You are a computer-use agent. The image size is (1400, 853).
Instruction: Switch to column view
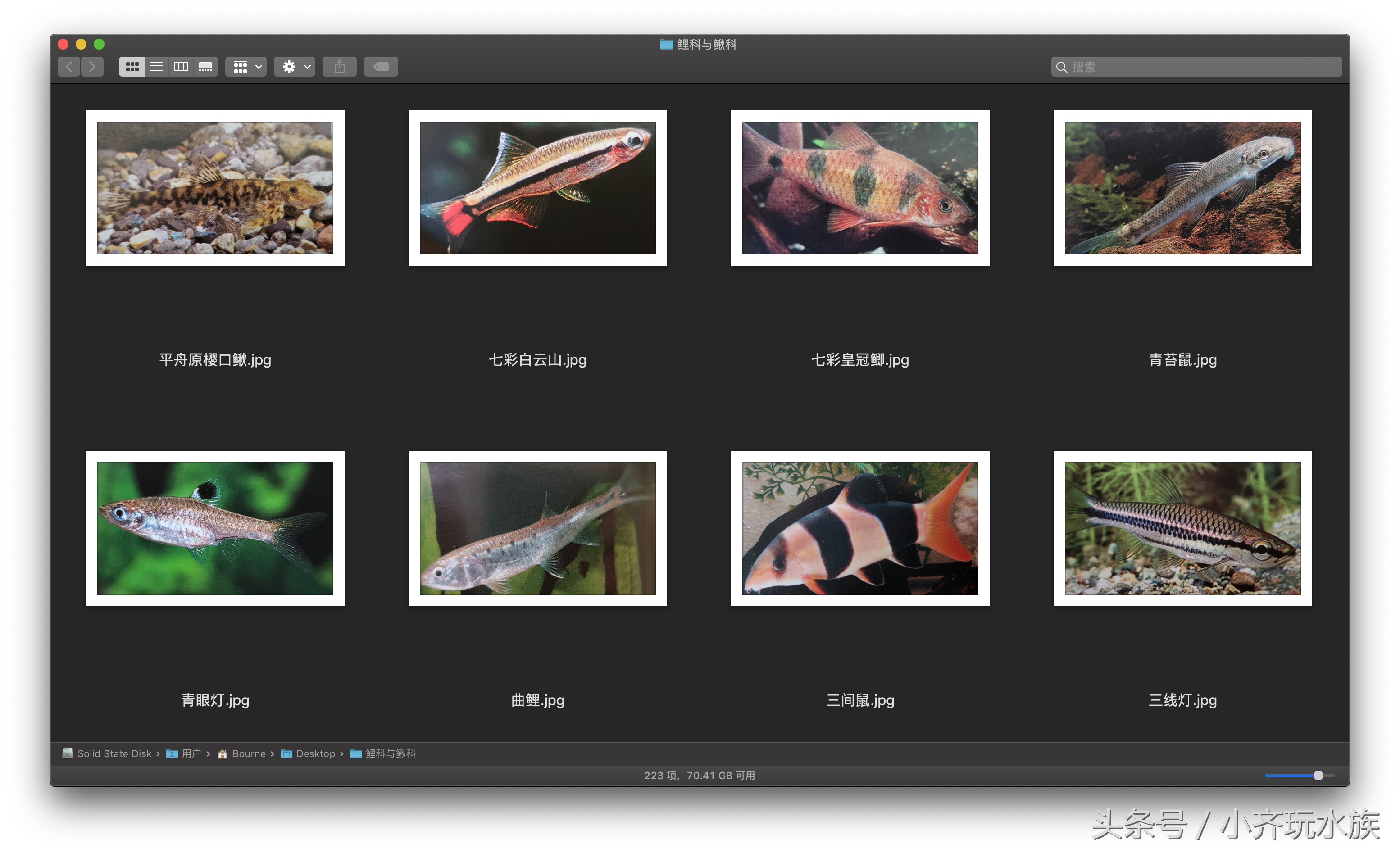(181, 67)
